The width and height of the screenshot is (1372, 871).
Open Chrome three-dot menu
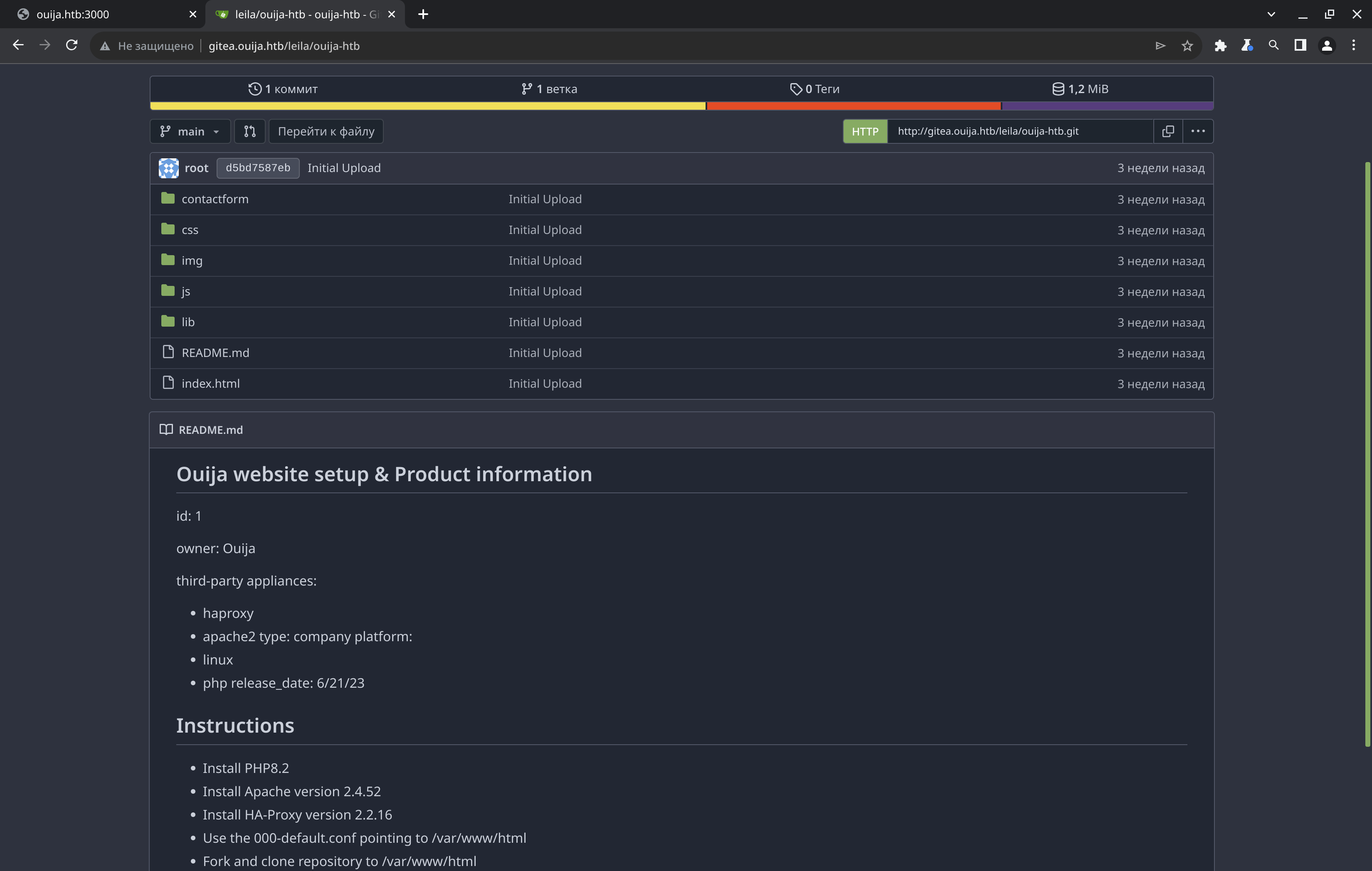pos(1354,46)
